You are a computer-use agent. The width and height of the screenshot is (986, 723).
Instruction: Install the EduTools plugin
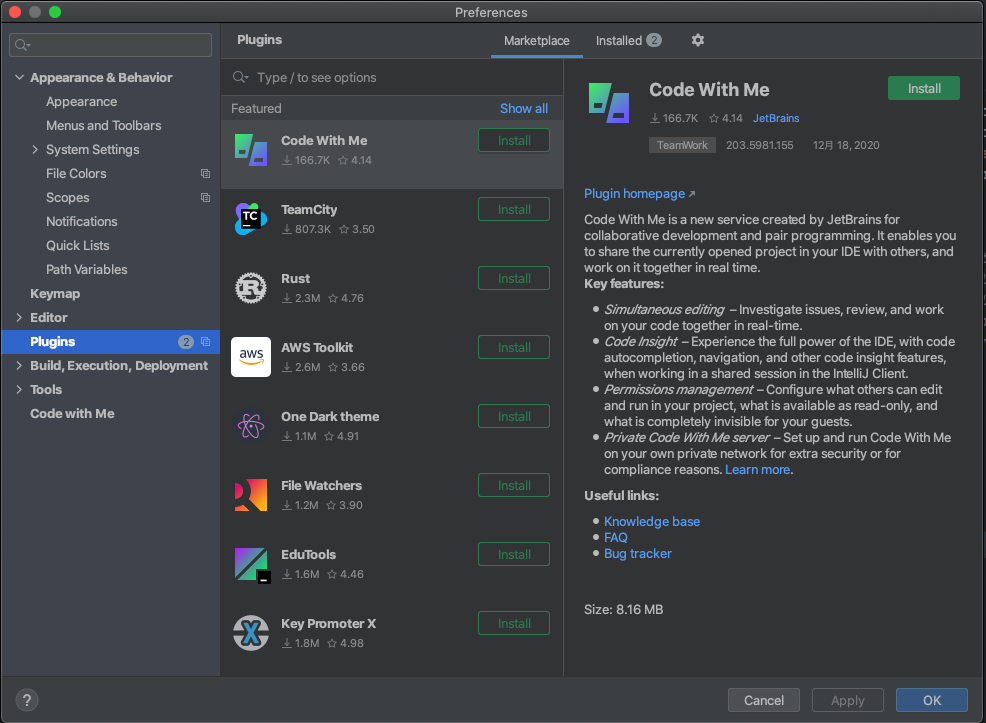pos(514,555)
